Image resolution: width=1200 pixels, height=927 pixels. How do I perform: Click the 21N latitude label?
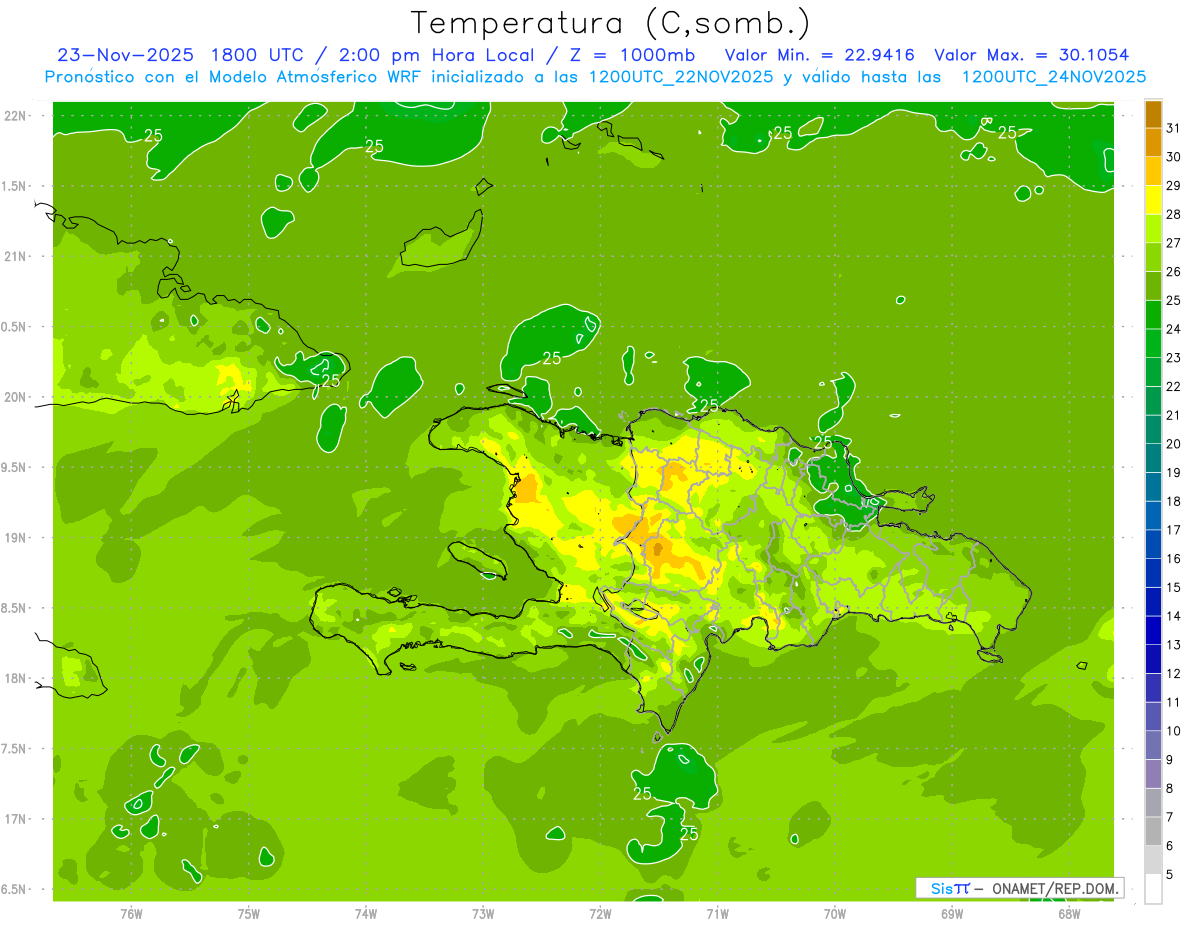pyautogui.click(x=15, y=257)
